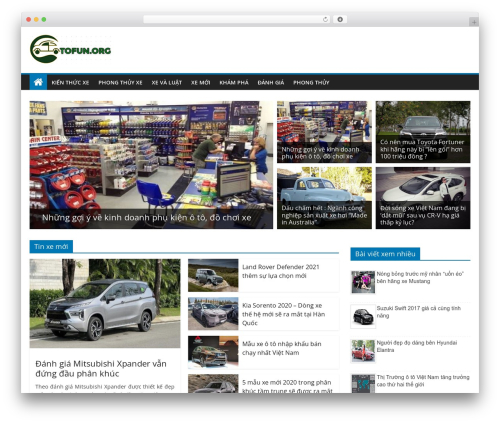
Task: Close the browser window with red button
Action: (x=29, y=19)
